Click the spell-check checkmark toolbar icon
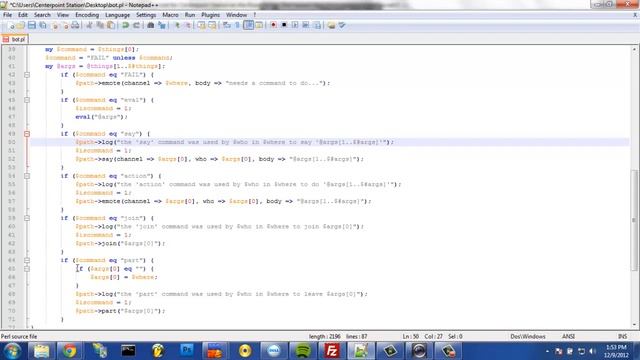Image resolution: width=640 pixels, height=360 pixels. coord(342,25)
